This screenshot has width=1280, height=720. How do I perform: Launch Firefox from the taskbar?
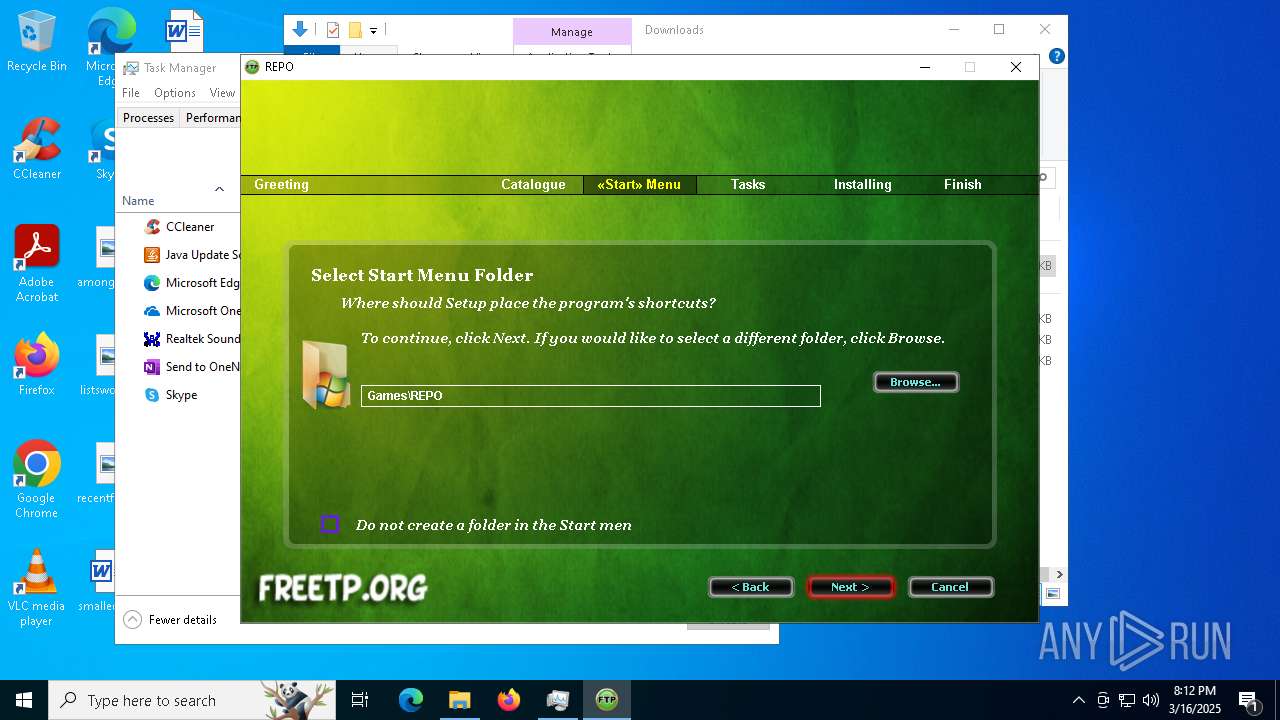509,700
